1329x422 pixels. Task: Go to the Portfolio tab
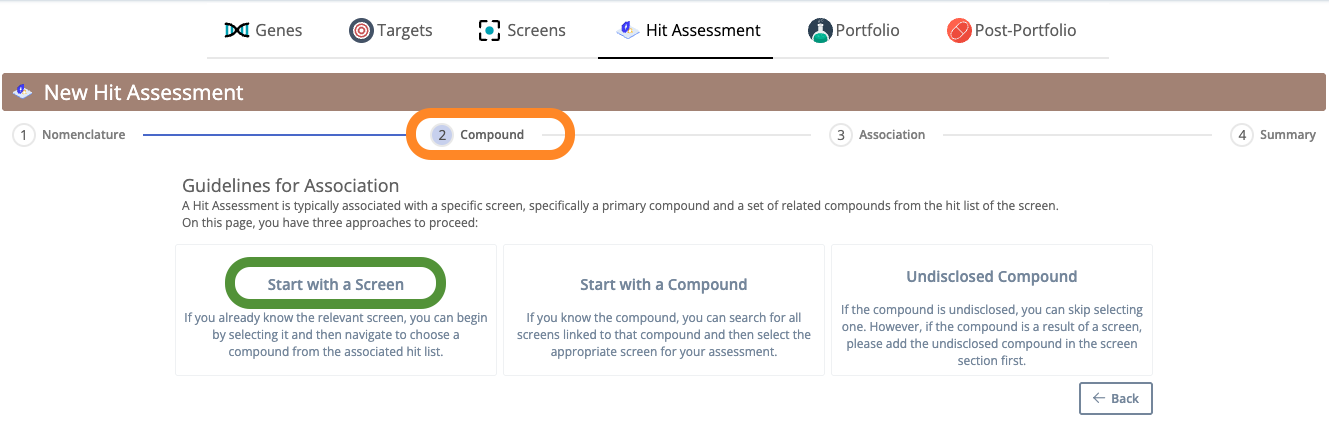click(854, 30)
